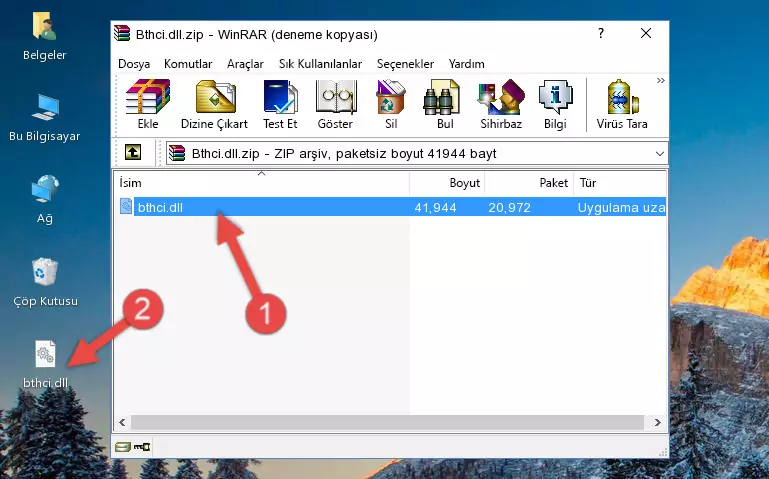Expand hidden toolbar items chevron
This screenshot has width=769, height=479.
click(661, 80)
